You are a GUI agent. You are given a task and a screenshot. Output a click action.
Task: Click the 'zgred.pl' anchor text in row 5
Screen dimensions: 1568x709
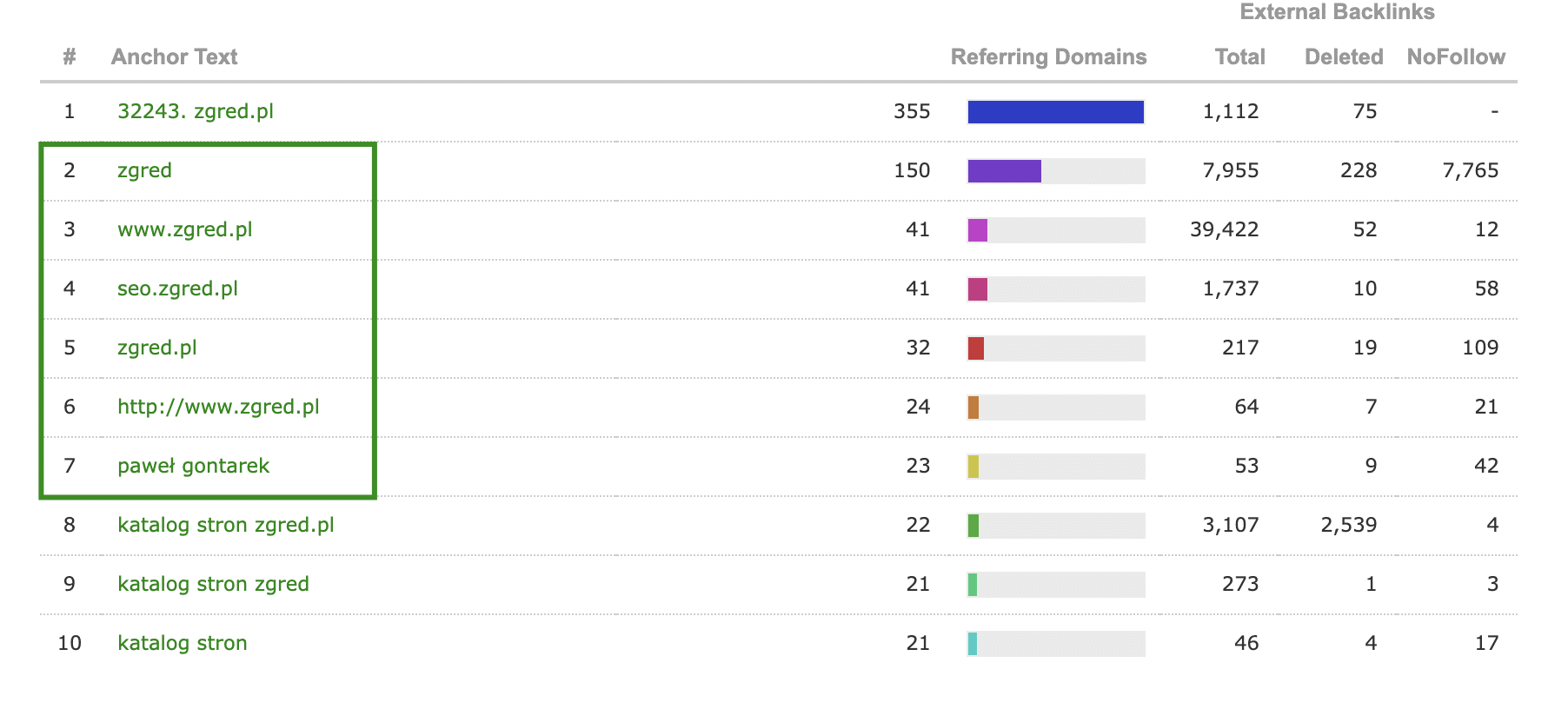coord(157,348)
